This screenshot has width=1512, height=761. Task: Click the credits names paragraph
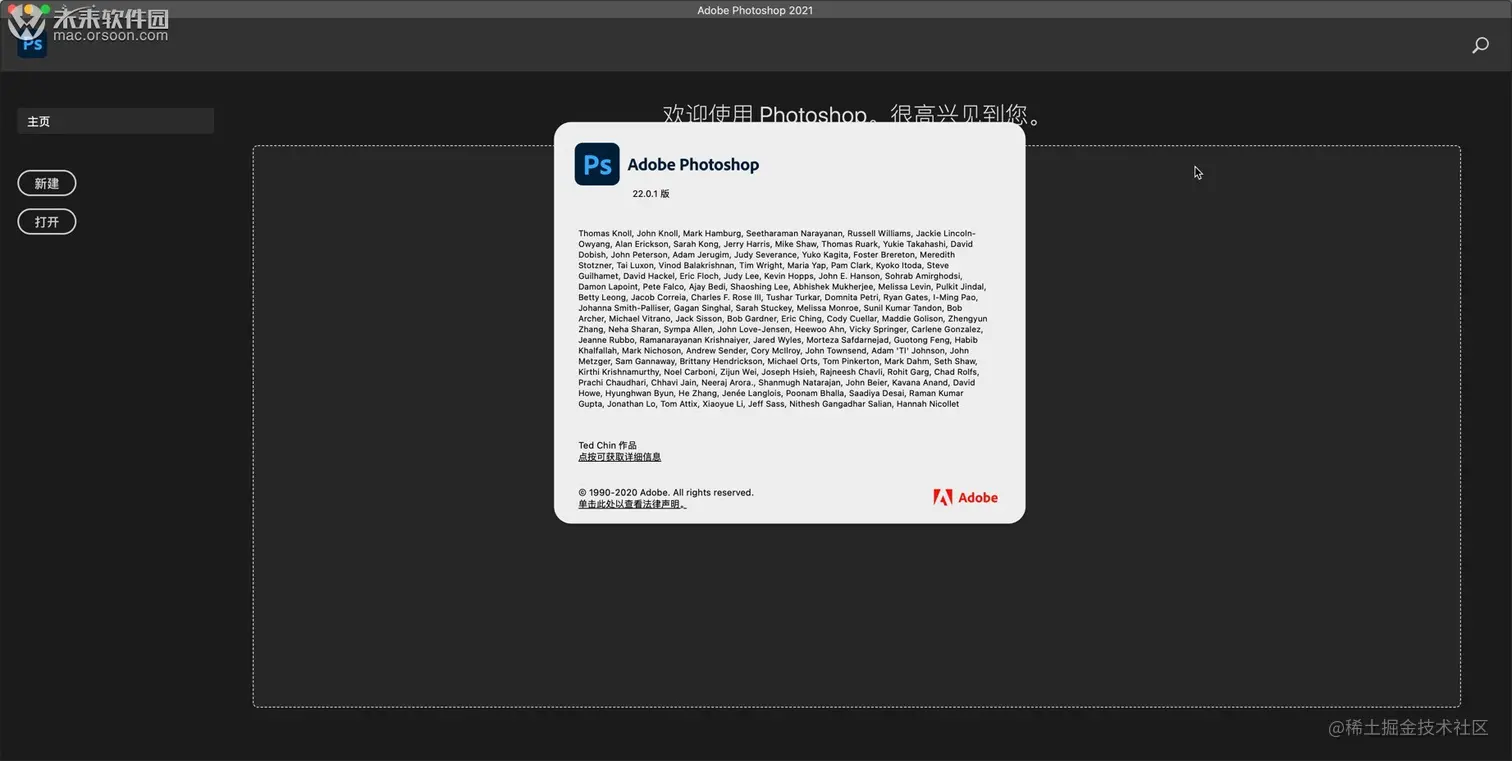coord(783,318)
